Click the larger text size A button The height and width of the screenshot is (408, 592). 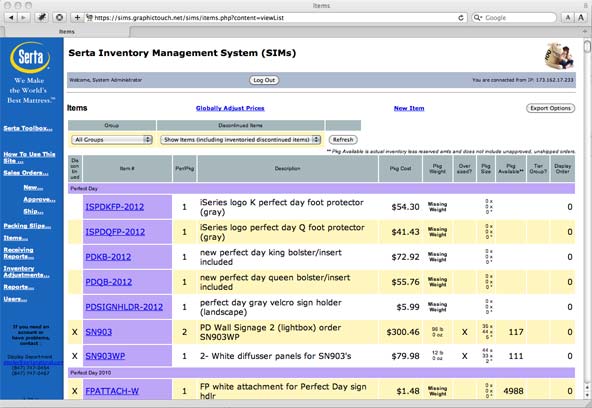click(x=581, y=18)
